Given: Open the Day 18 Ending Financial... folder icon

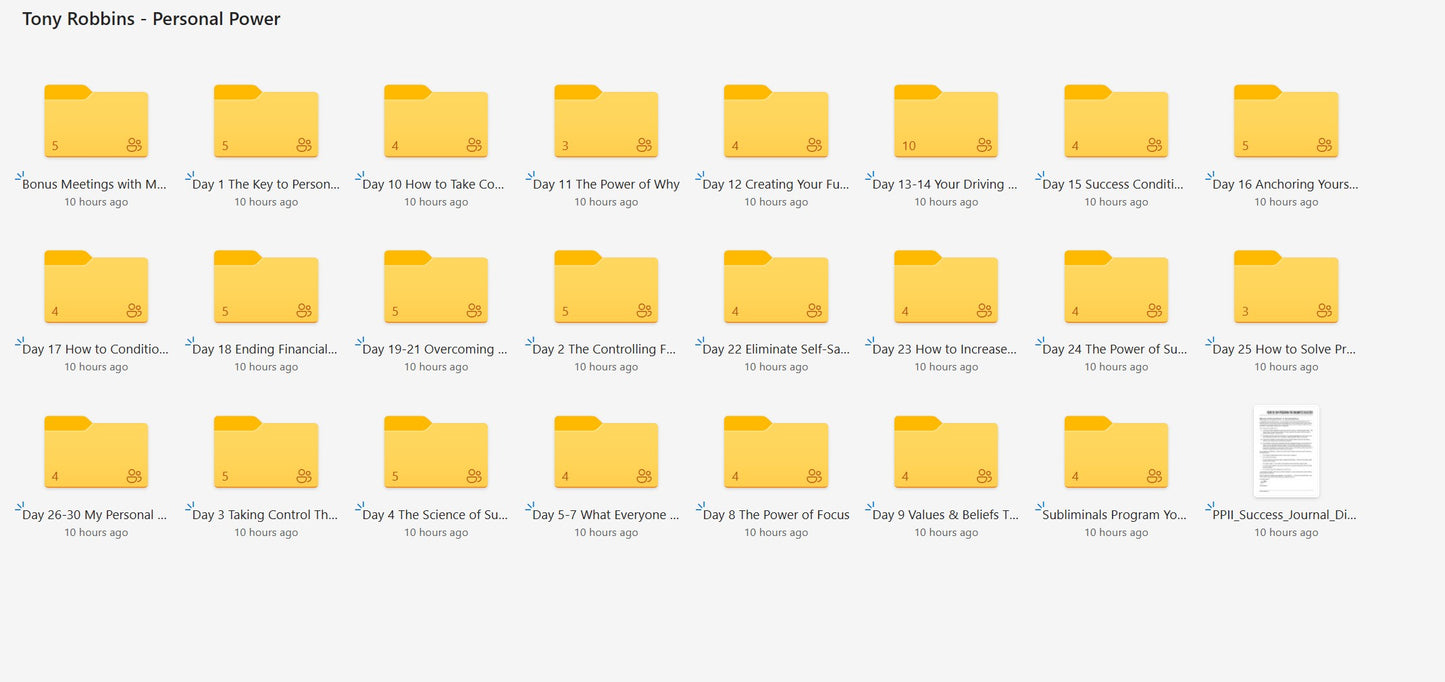Looking at the screenshot, I should click(x=266, y=287).
